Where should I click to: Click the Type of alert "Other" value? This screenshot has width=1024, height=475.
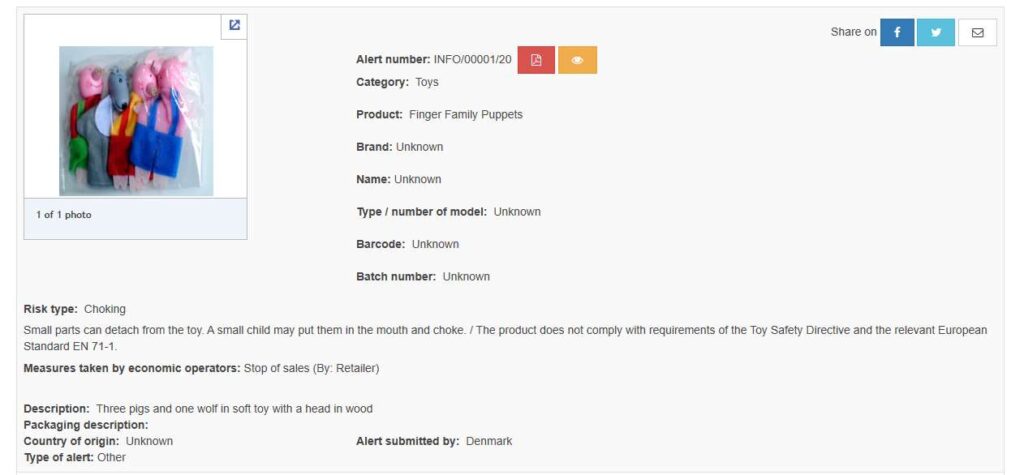tap(111, 457)
